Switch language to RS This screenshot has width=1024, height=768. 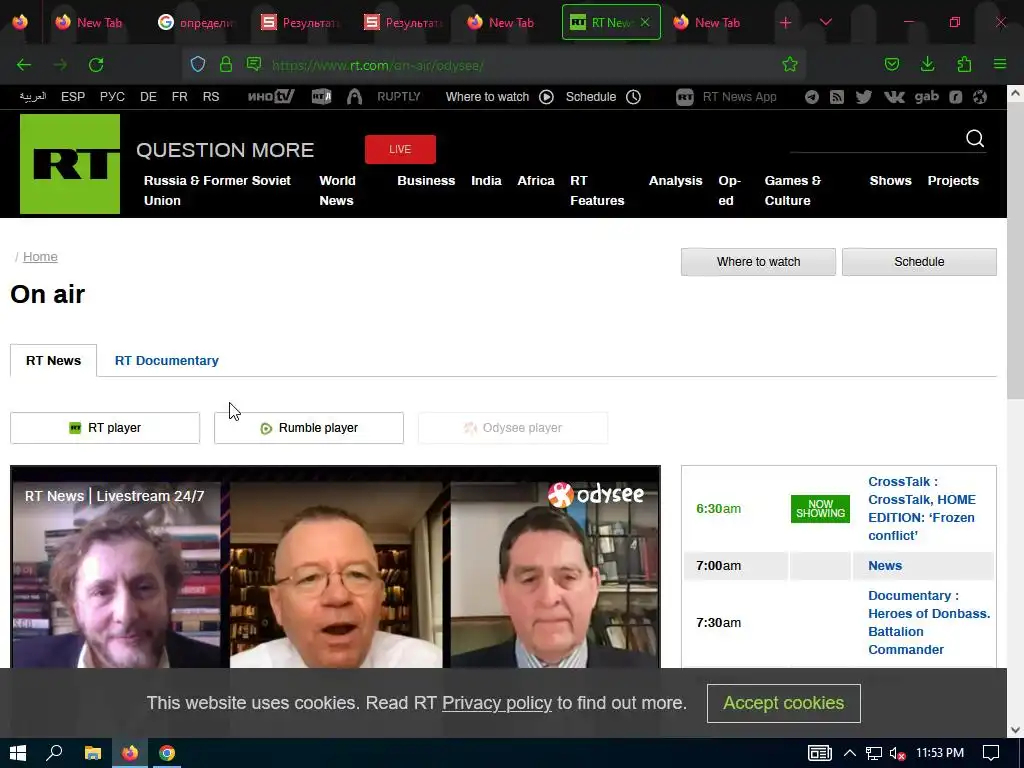211,97
